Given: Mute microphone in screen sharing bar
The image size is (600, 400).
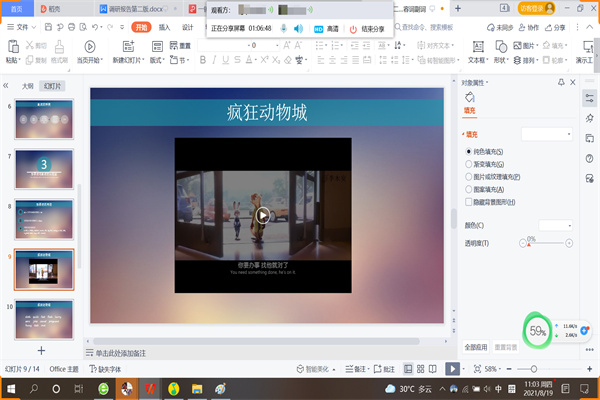Looking at the screenshot, I should click(284, 29).
